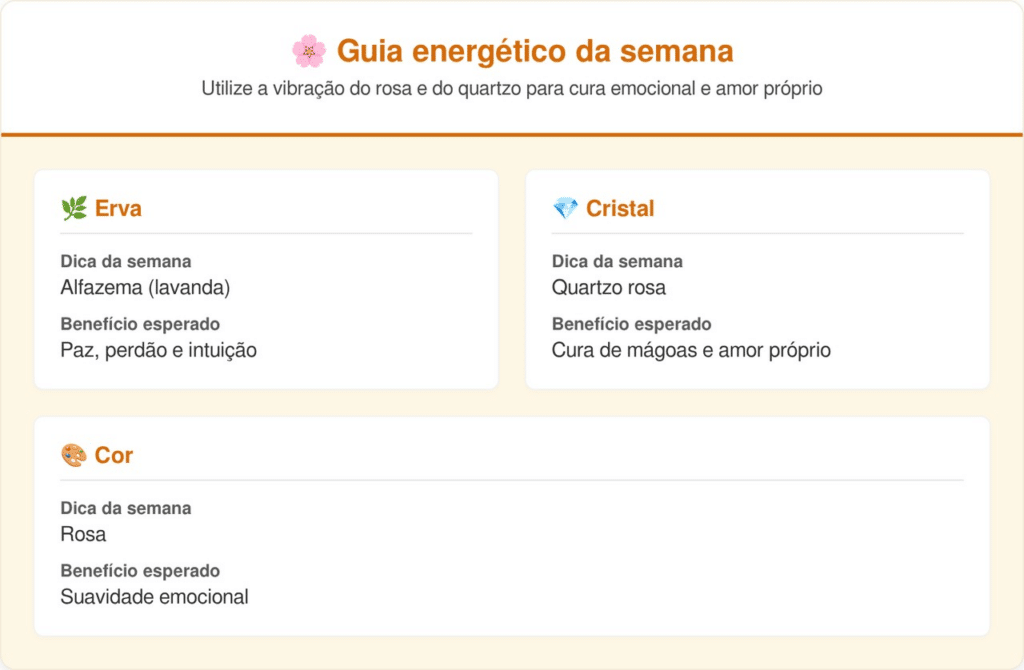Click the Cristal card heading

pyautogui.click(x=620, y=208)
